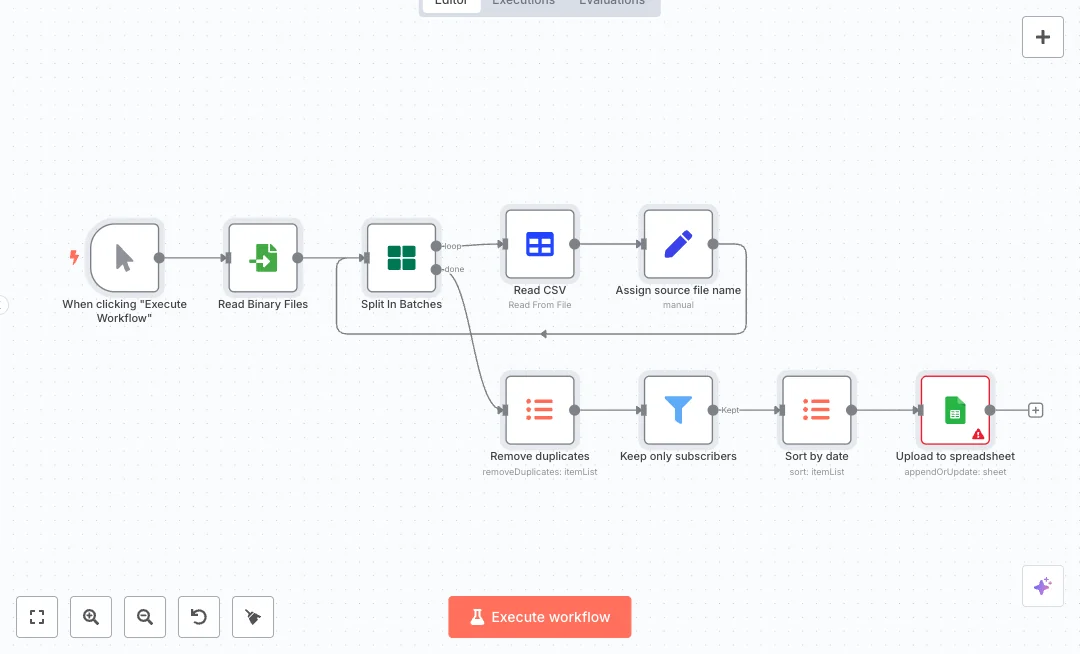This screenshot has width=1080, height=654.
Task: Open the Remove duplicates node
Action: click(540, 410)
